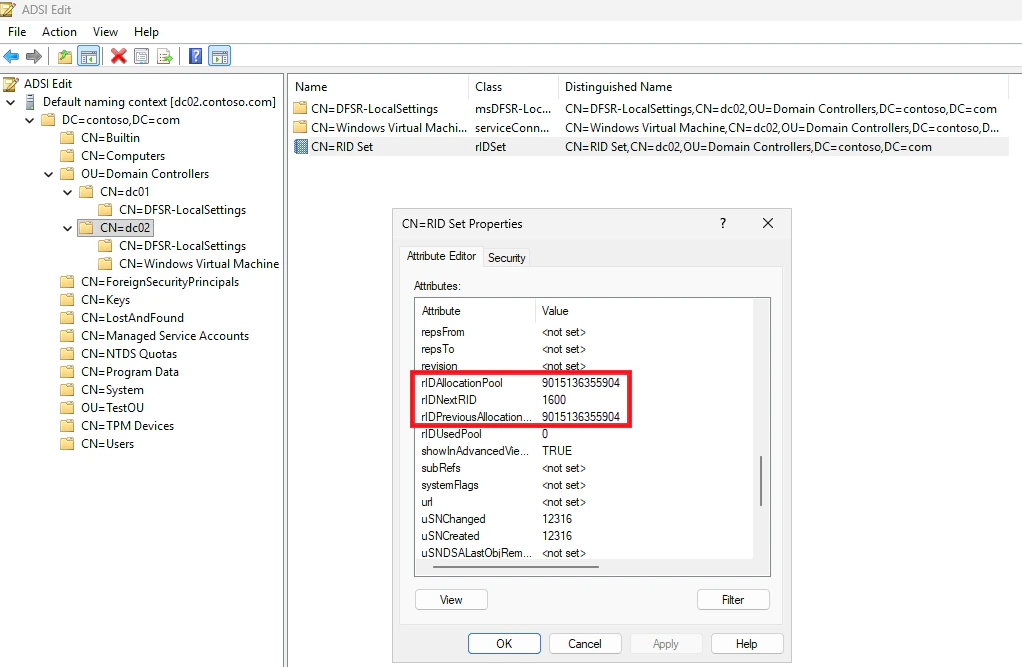
Task: Select the Attribute Editor tab
Action: click(x=441, y=256)
